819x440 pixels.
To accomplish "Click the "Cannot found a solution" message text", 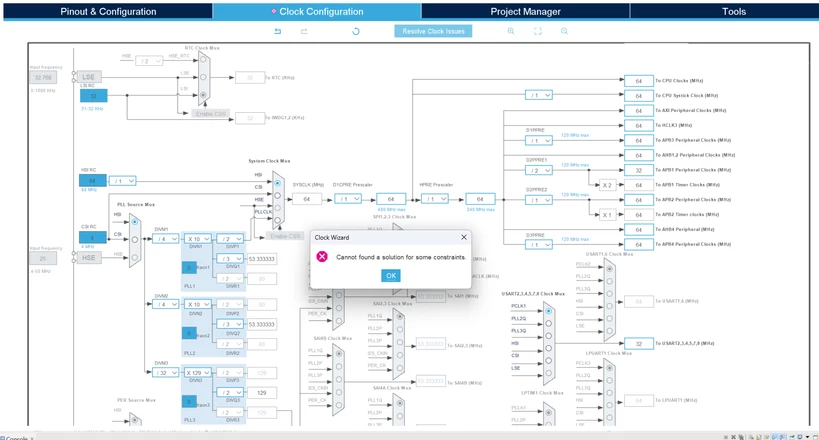I will point(401,257).
